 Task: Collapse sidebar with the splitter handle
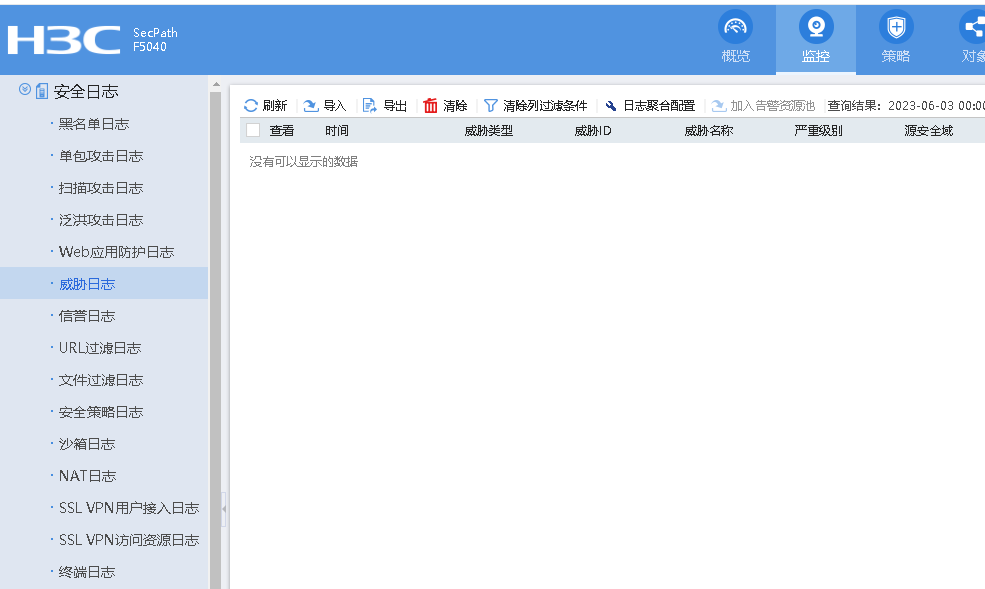pos(224,508)
